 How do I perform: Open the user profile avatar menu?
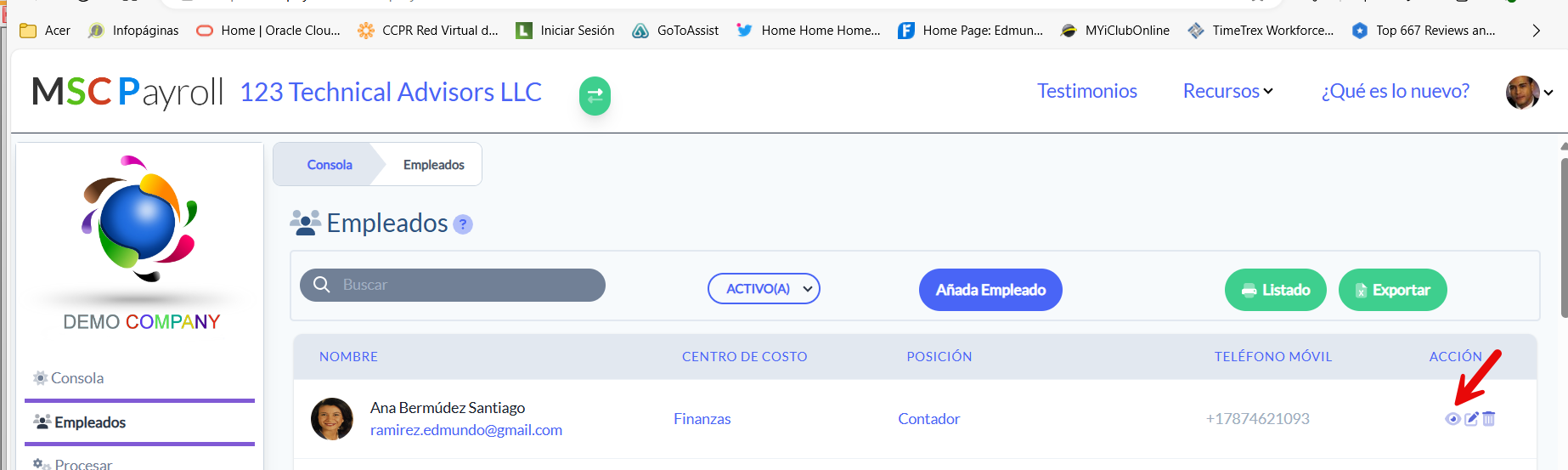[1523, 93]
